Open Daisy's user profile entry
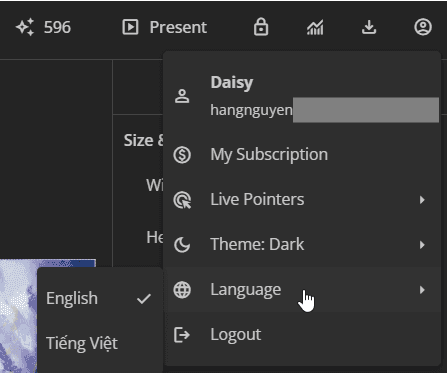The image size is (447, 373). pos(302,96)
